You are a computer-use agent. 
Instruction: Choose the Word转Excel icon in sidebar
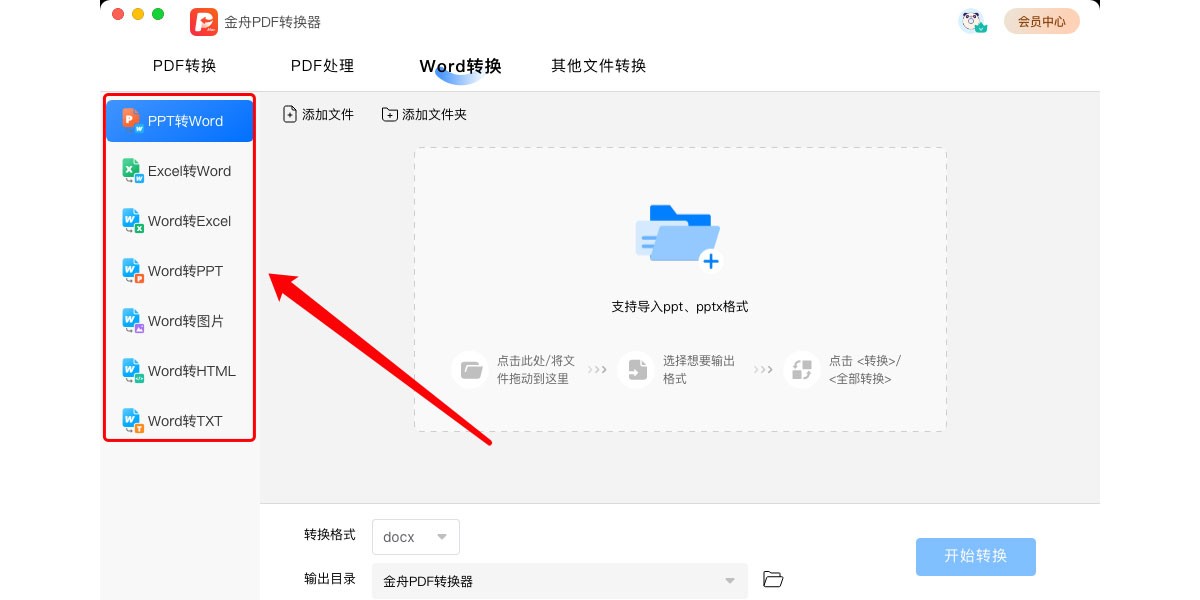pyautogui.click(x=133, y=221)
